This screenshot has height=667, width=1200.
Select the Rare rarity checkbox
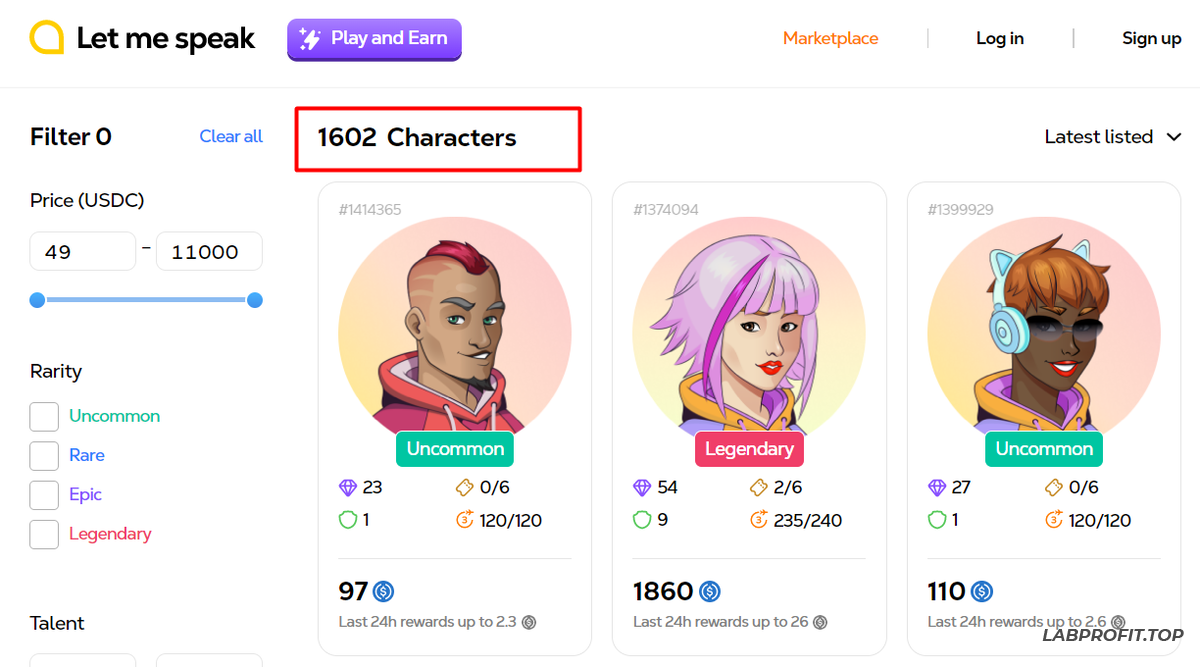[x=44, y=456]
